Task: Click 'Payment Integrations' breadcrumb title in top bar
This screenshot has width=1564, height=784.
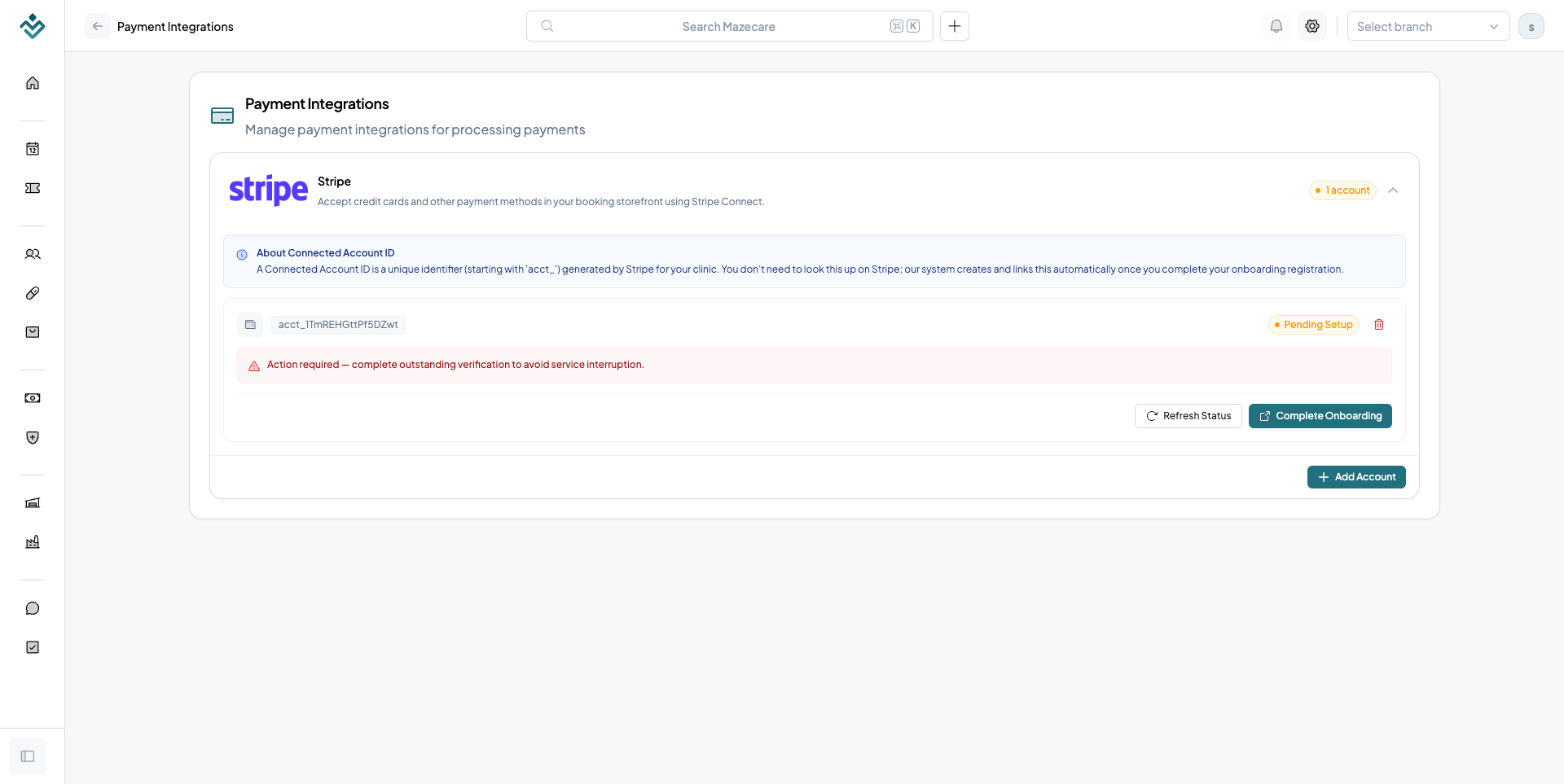Action: [x=175, y=27]
